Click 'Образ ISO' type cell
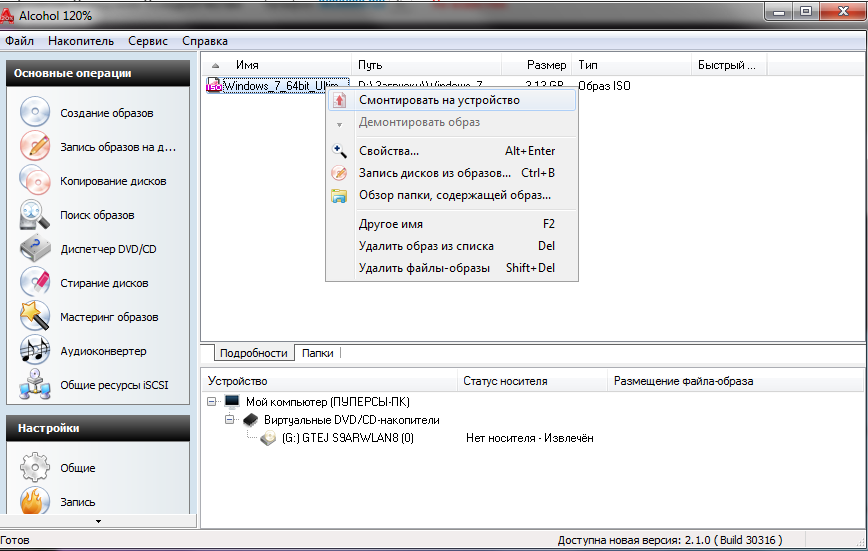The height and width of the screenshot is (551, 868). [x=604, y=86]
